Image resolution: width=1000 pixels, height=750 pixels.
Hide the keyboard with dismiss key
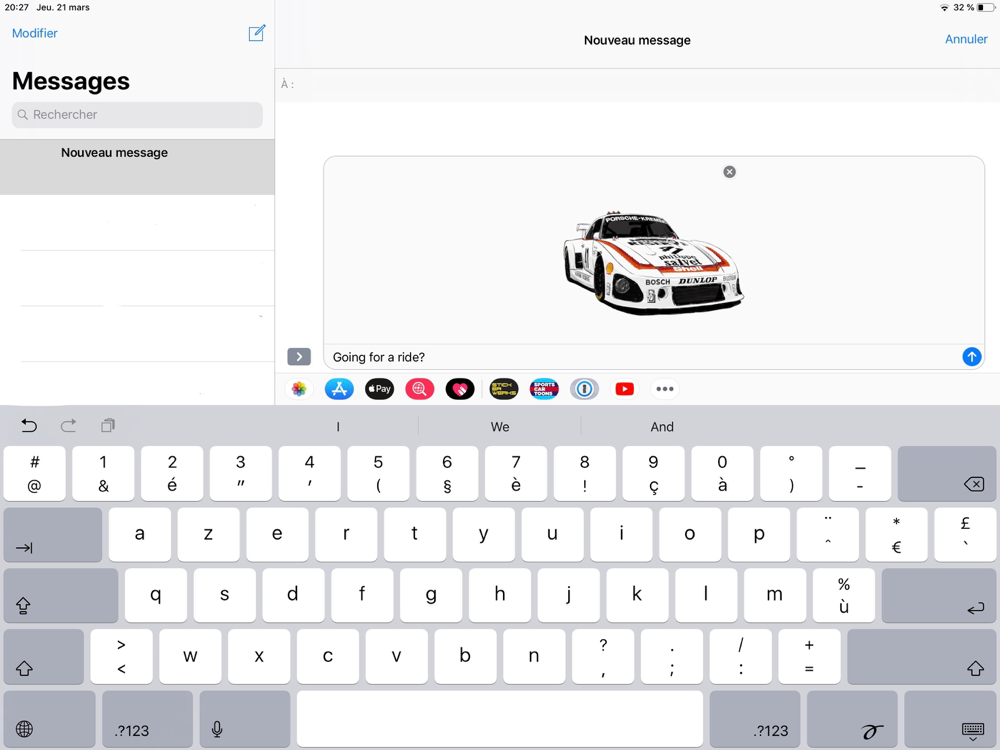pyautogui.click(x=950, y=719)
